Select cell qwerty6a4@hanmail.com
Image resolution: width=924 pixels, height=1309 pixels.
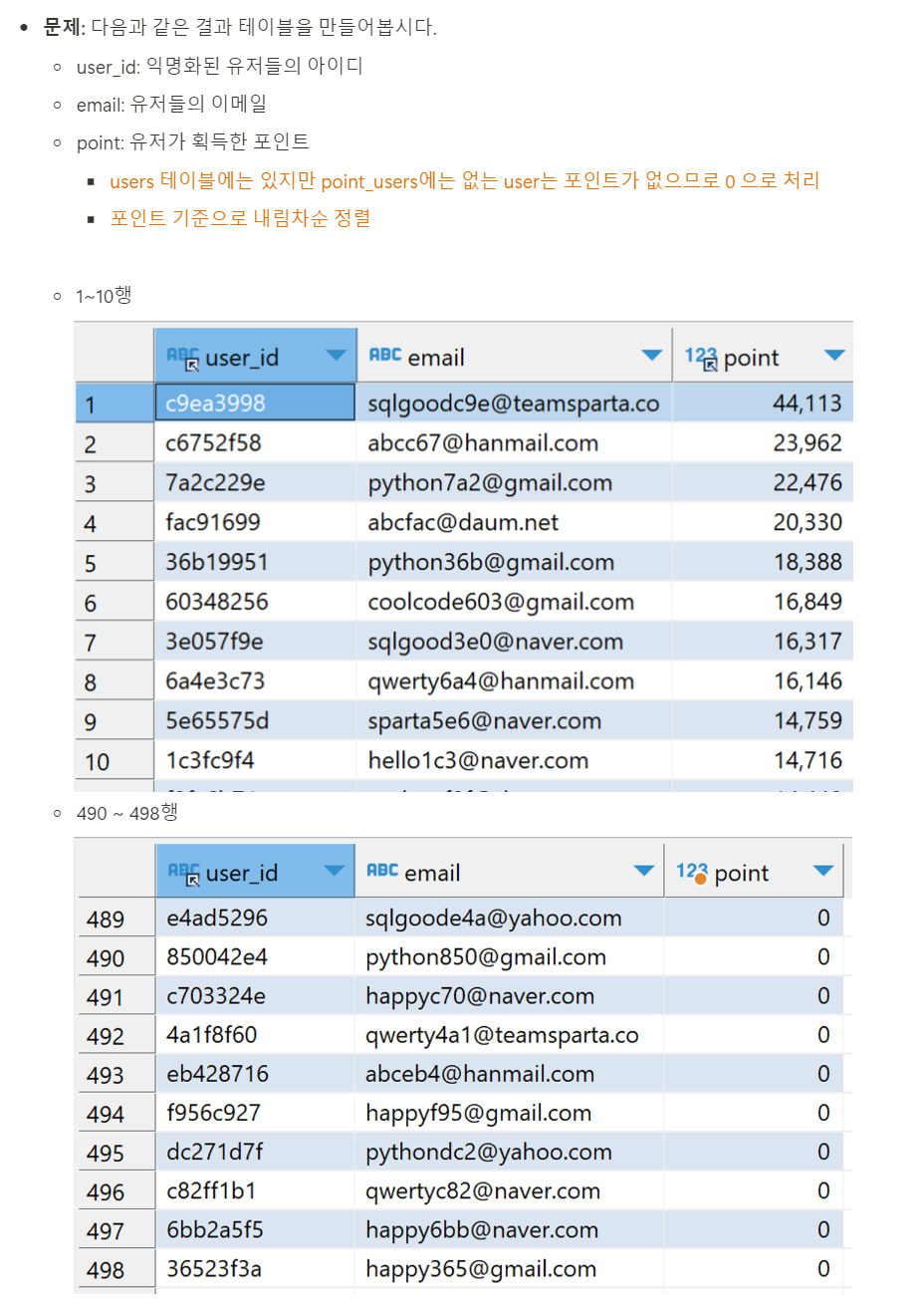coord(515,681)
